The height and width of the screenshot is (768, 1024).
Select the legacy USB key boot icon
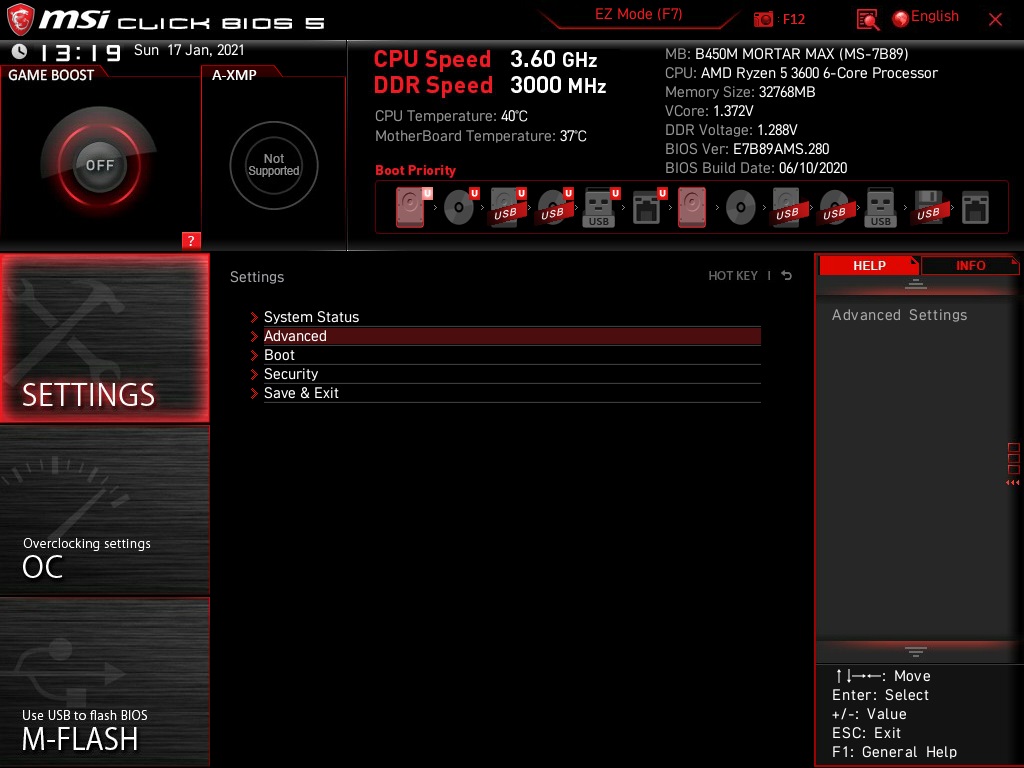click(880, 208)
